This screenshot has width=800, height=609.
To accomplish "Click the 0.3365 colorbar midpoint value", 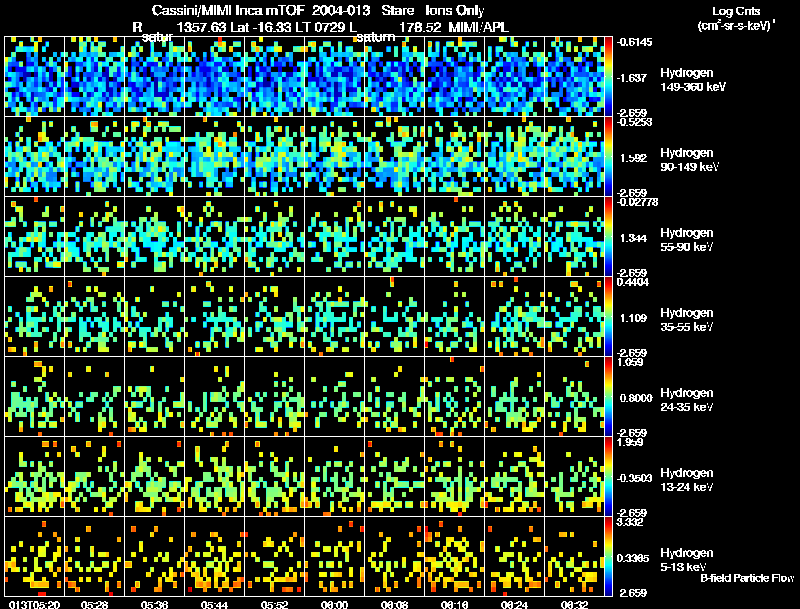I will click(633, 558).
